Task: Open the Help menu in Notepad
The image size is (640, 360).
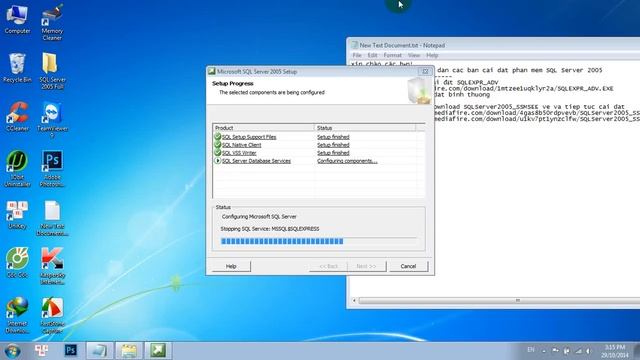Action: (x=432, y=55)
